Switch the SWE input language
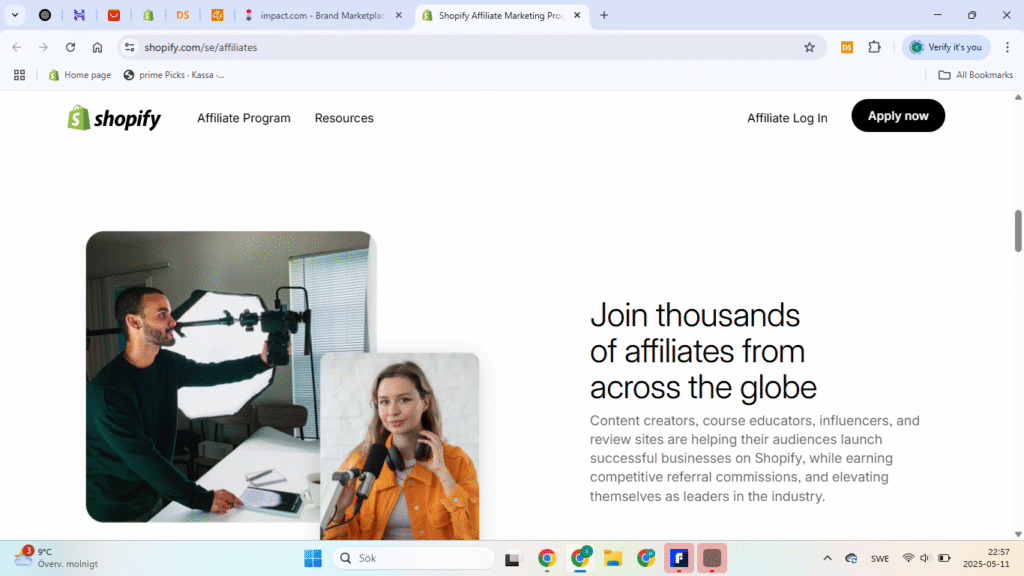1024x576 pixels. coord(880,558)
